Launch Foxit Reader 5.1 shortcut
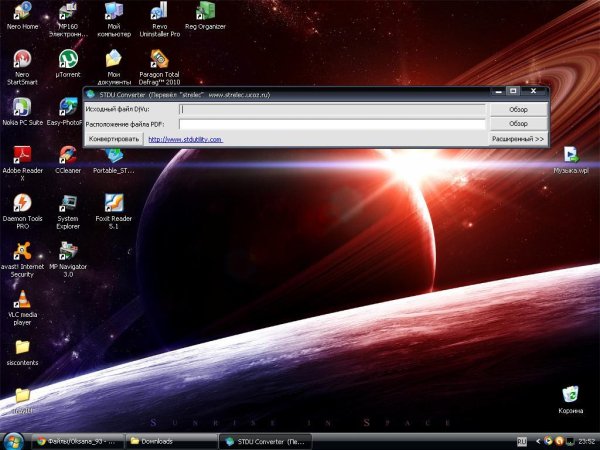 click(114, 211)
